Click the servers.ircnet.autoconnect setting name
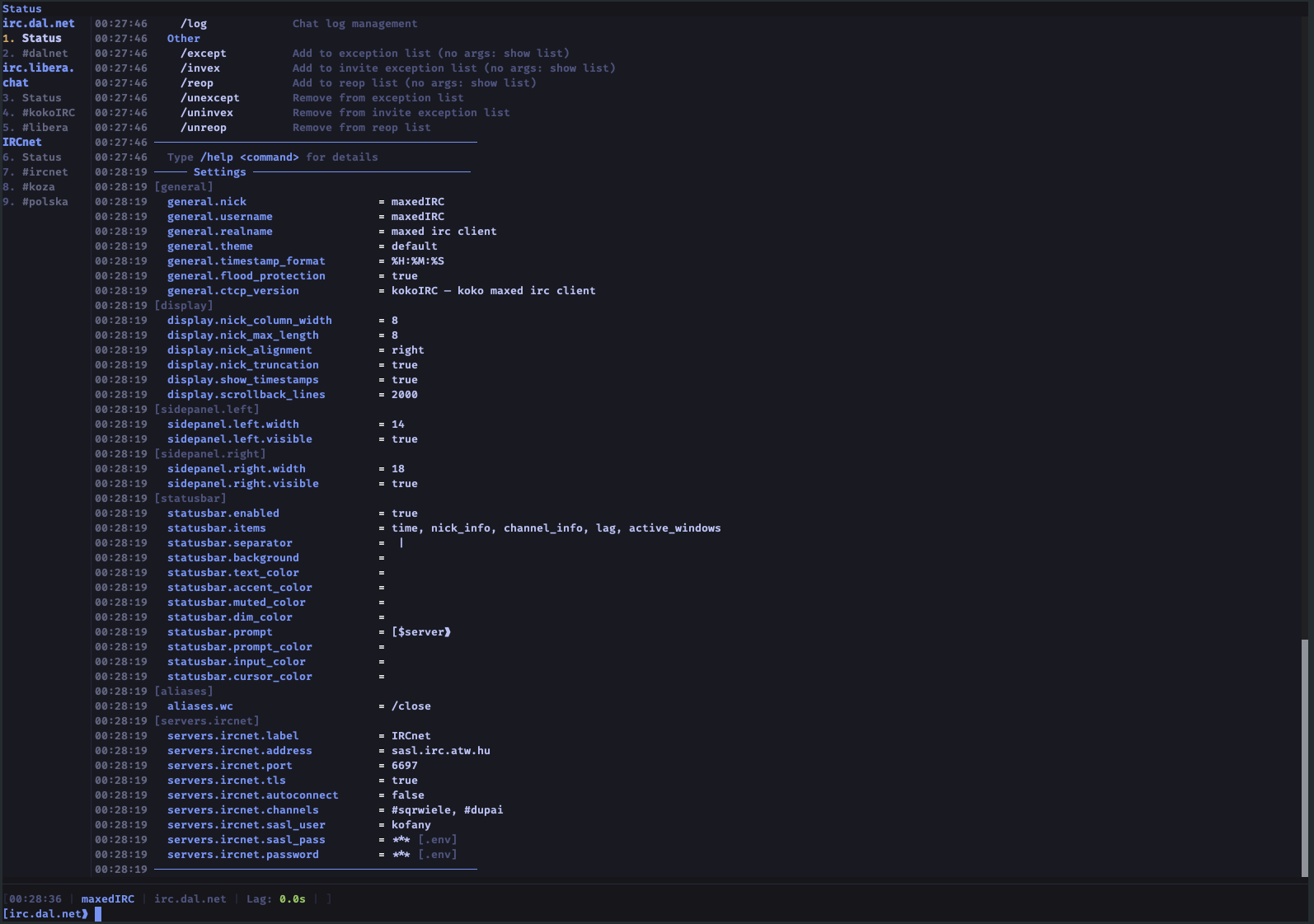The image size is (1314, 924). 252,795
